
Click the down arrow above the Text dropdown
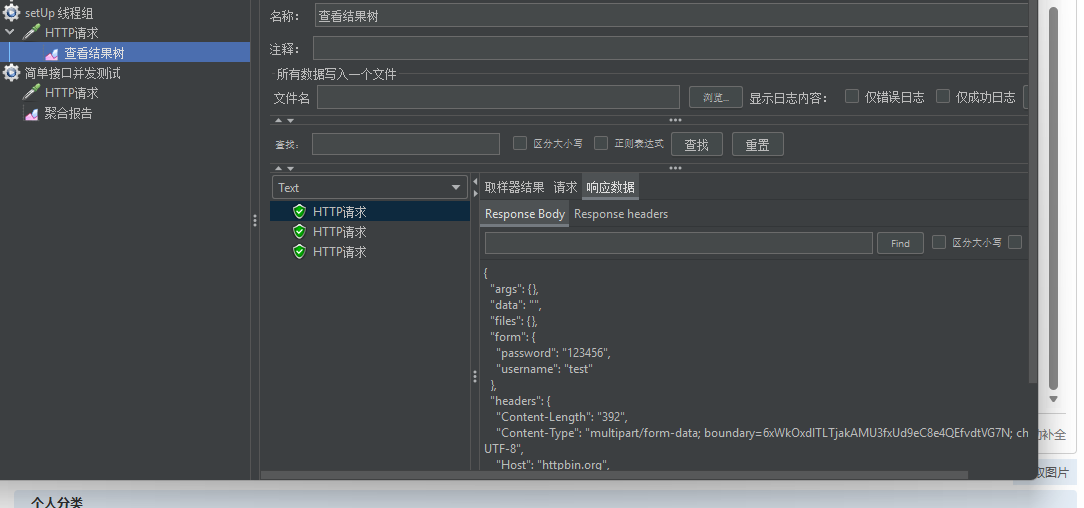point(290,168)
